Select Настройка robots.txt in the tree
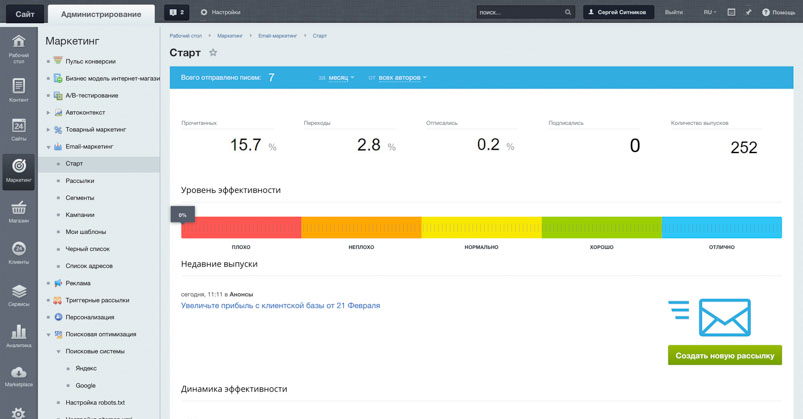The image size is (803, 419). [95, 403]
